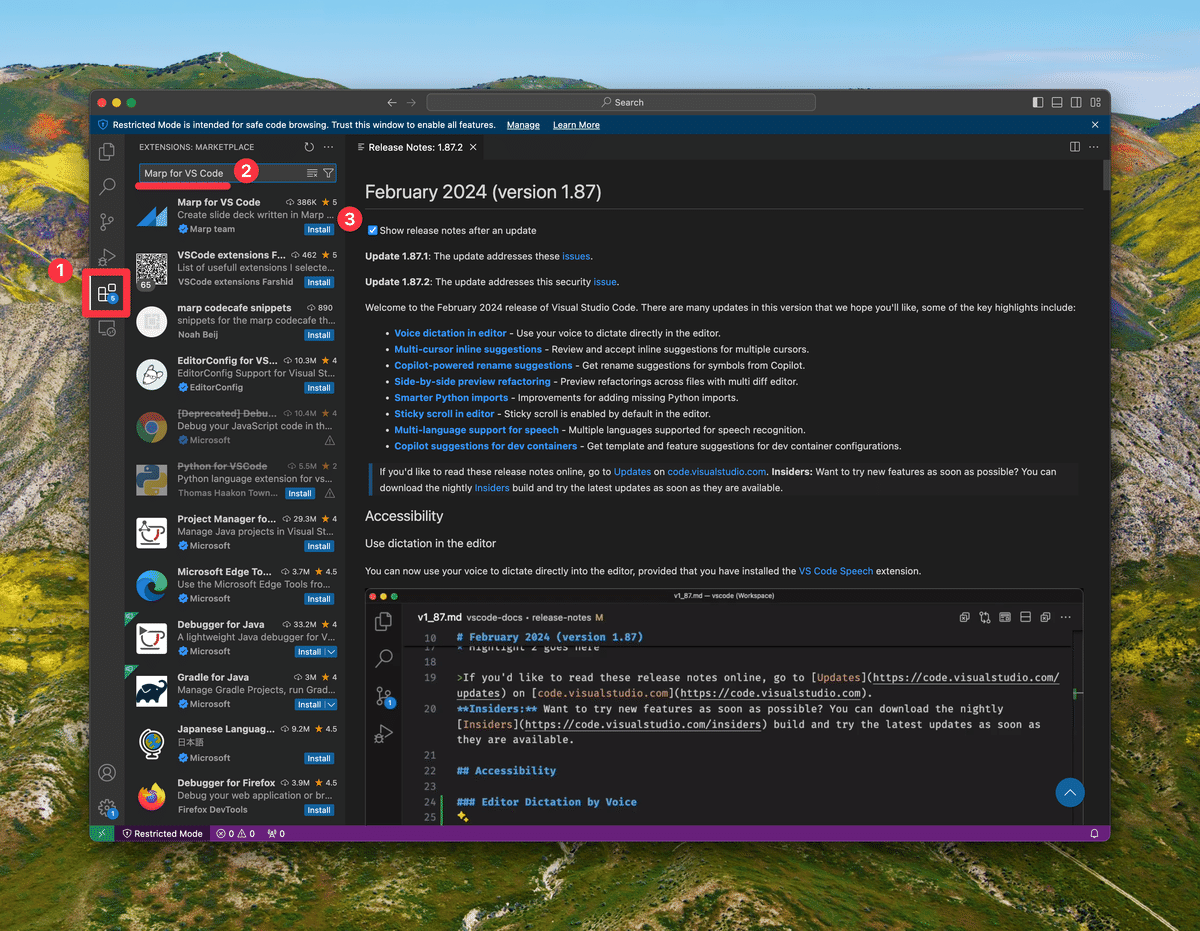Open the Search view in activity bar
This screenshot has width=1200, height=931.
coord(107,186)
